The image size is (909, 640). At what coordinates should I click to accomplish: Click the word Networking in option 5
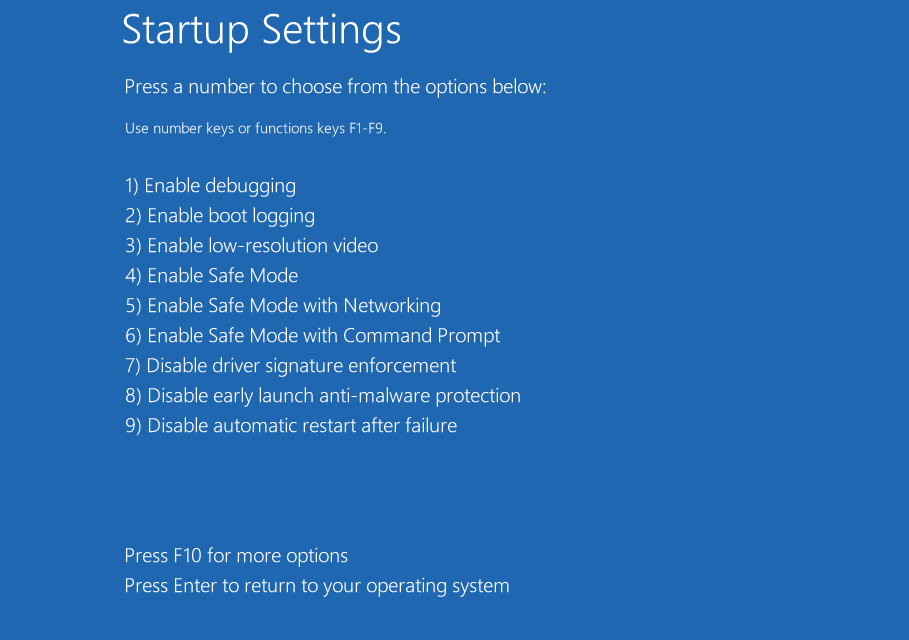(x=392, y=306)
